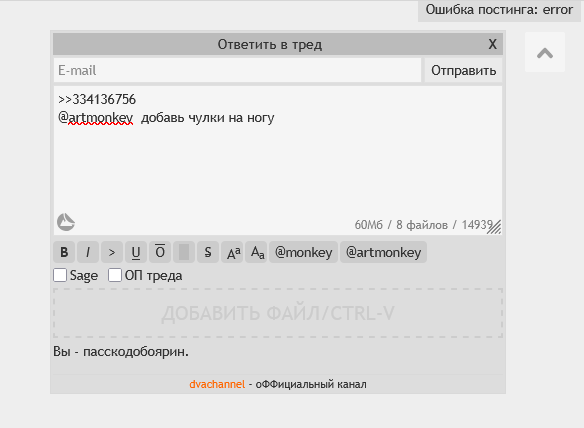Click the ДОБАВИТЬ ФАЙЛ upload area
Screen dimensions: 584x428
pos(278,313)
